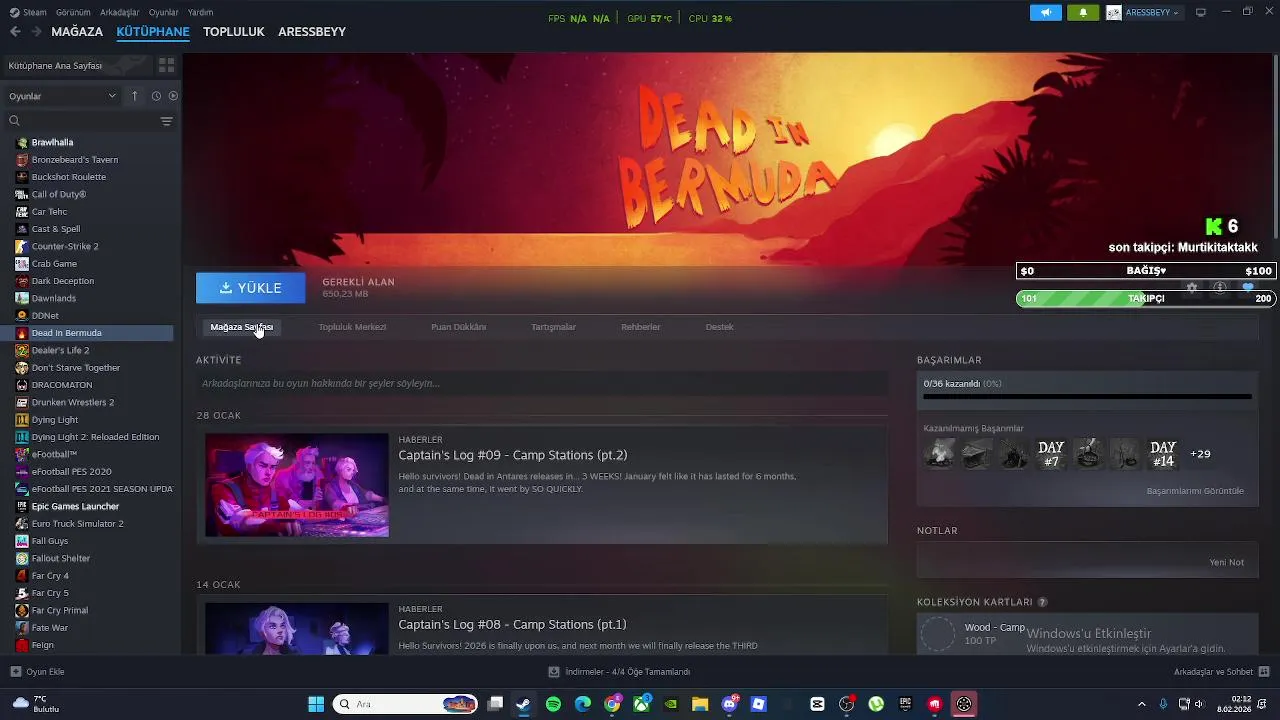Click the ready-to-play filter icon

pyautogui.click(x=173, y=96)
